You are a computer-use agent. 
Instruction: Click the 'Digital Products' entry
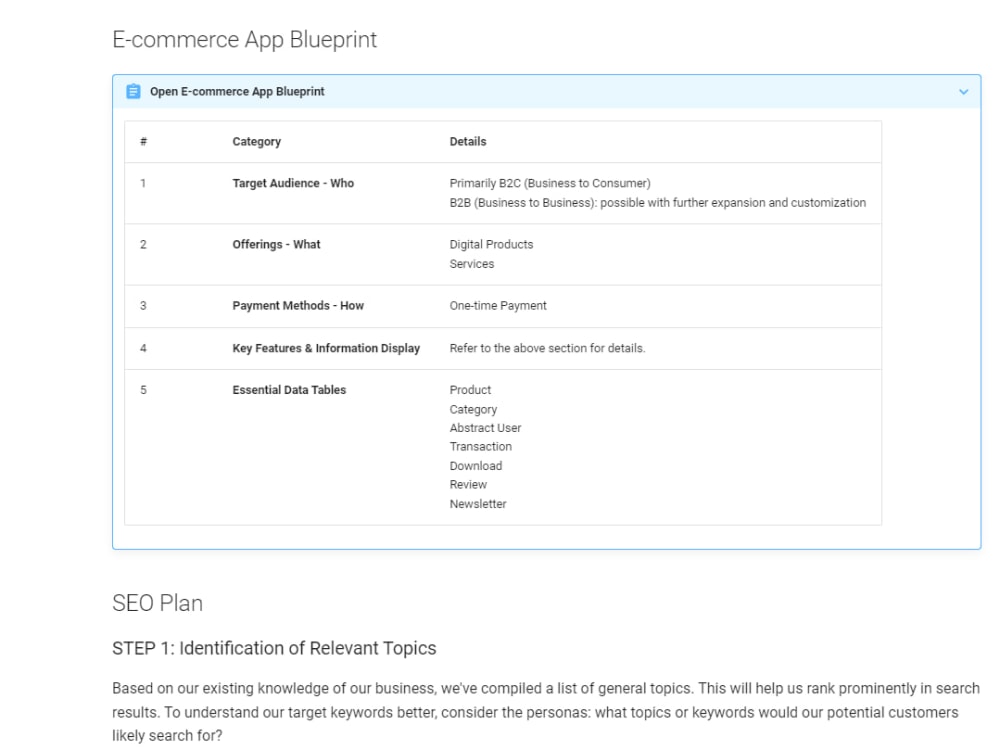[491, 244]
